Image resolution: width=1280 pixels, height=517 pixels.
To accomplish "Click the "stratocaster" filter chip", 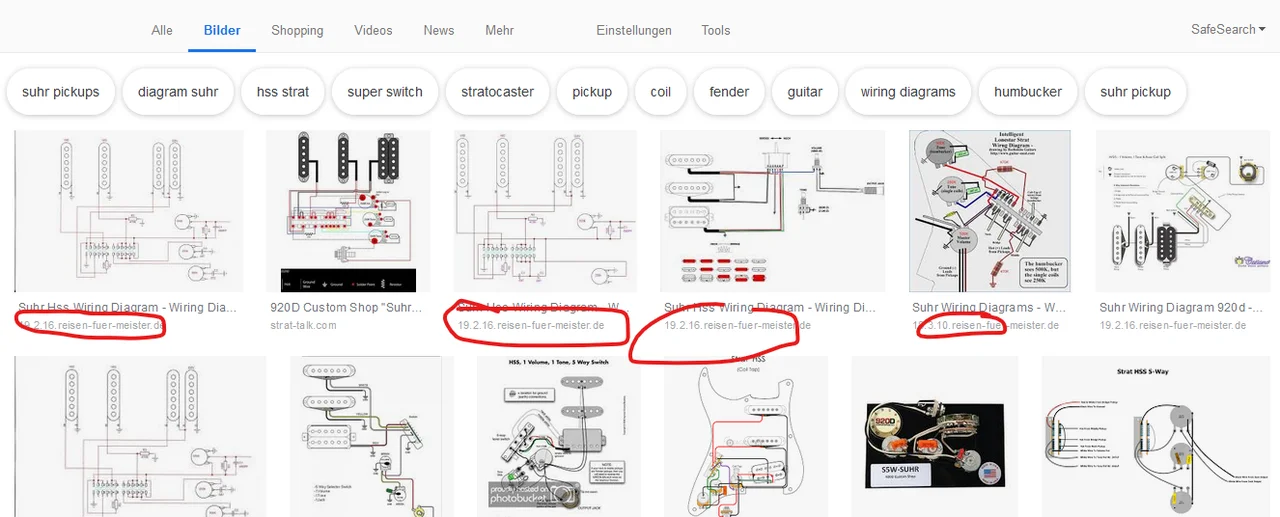I will pyautogui.click(x=497, y=92).
